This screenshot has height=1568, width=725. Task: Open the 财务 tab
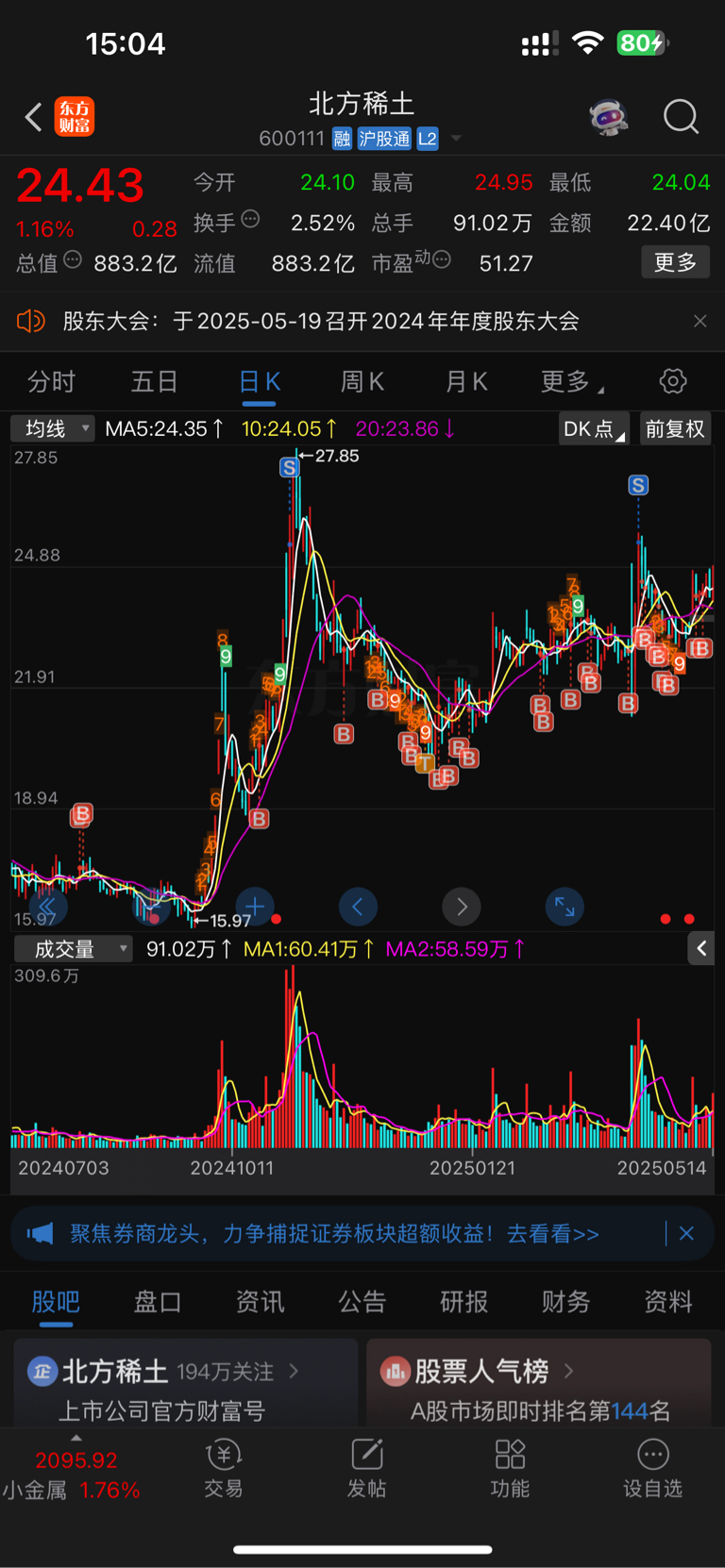click(x=566, y=1302)
